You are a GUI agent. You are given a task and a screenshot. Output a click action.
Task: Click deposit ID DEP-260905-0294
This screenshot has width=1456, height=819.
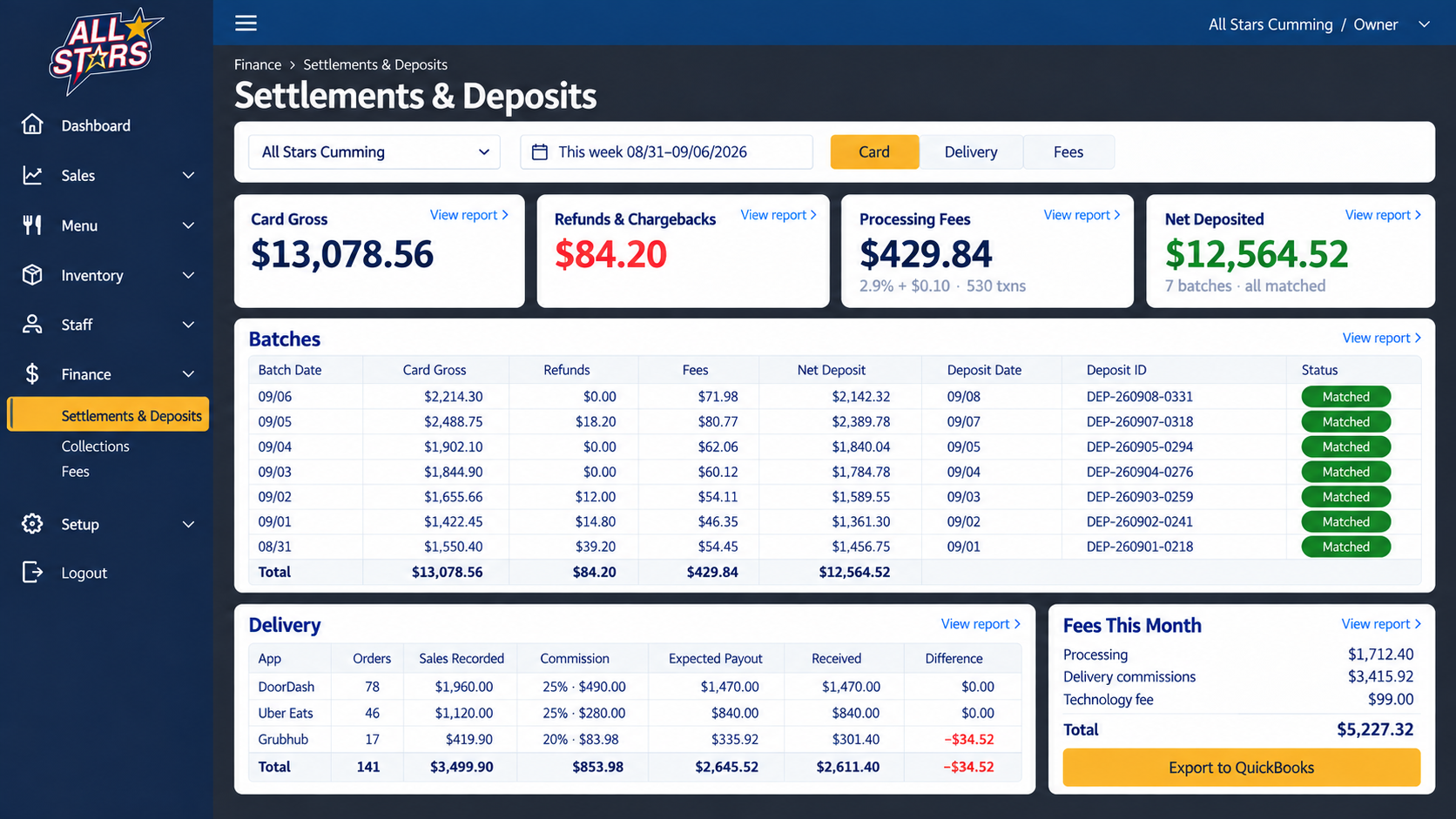tap(1140, 446)
